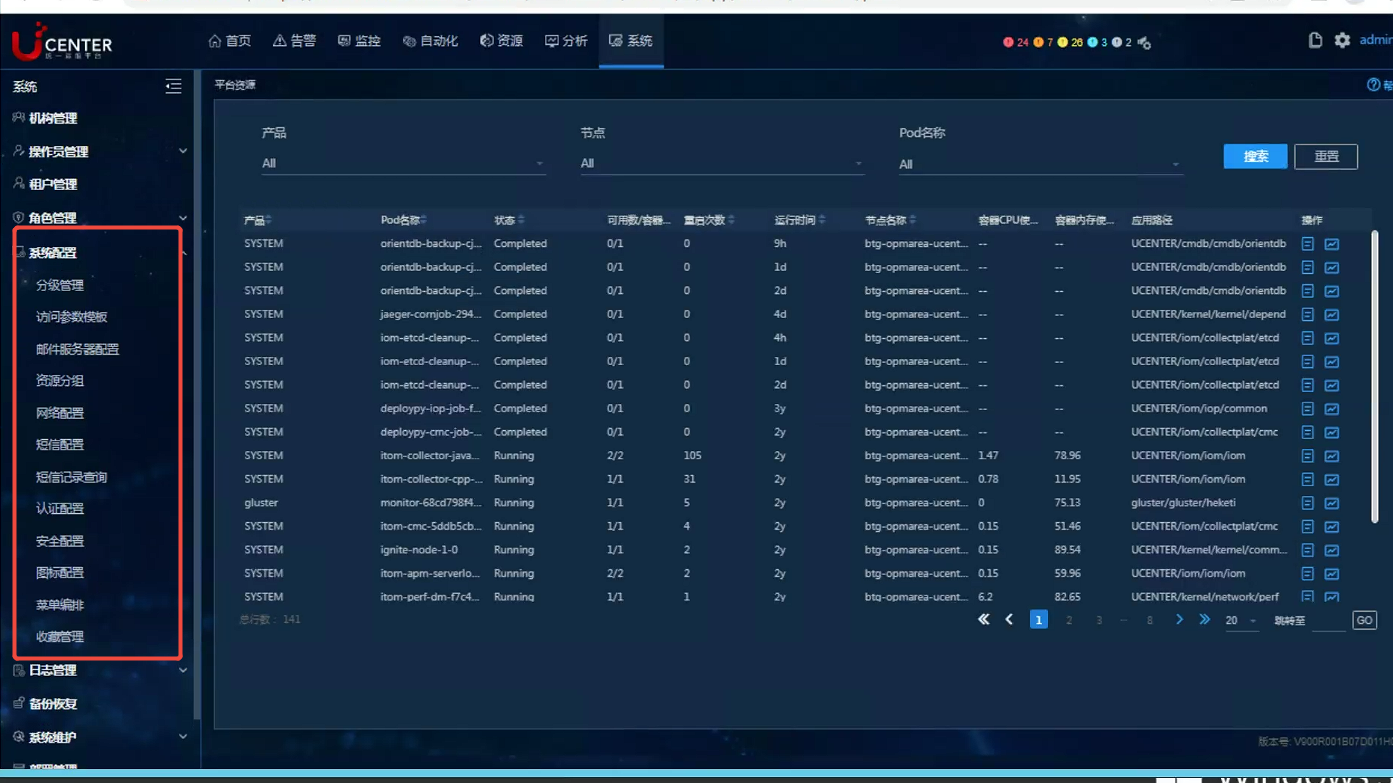Open the 告警 tab
Screen dimensions: 1393x783
[295, 41]
